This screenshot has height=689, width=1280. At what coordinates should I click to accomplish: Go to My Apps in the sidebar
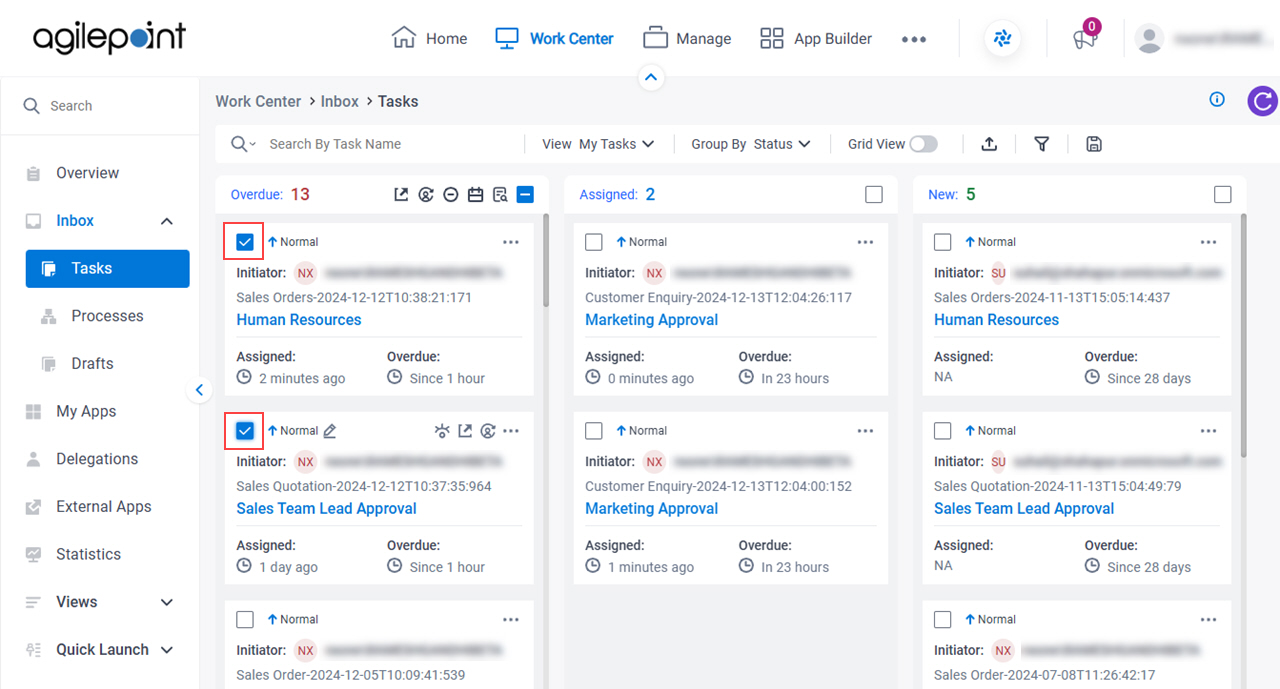point(86,412)
